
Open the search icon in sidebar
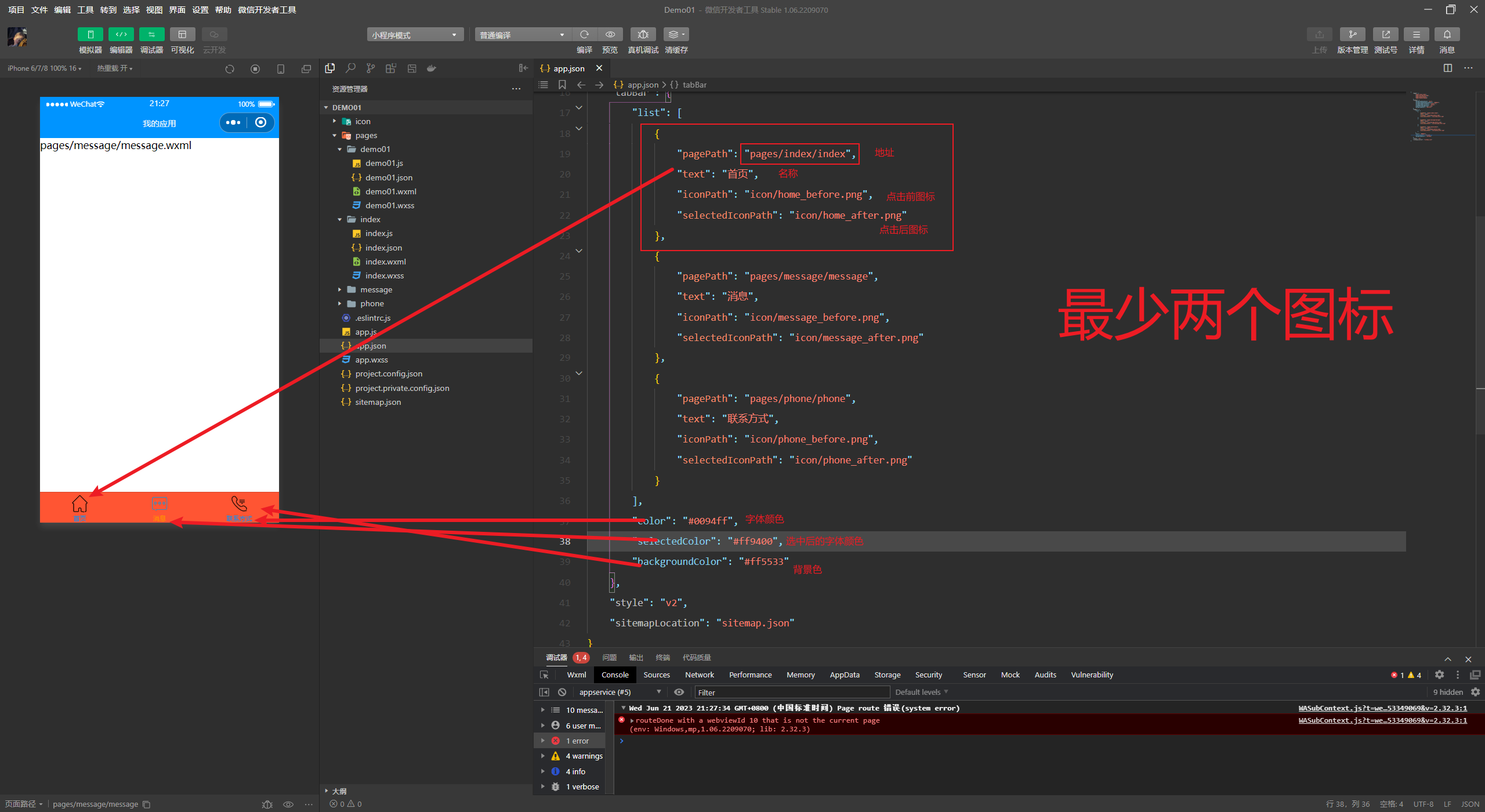coord(350,68)
